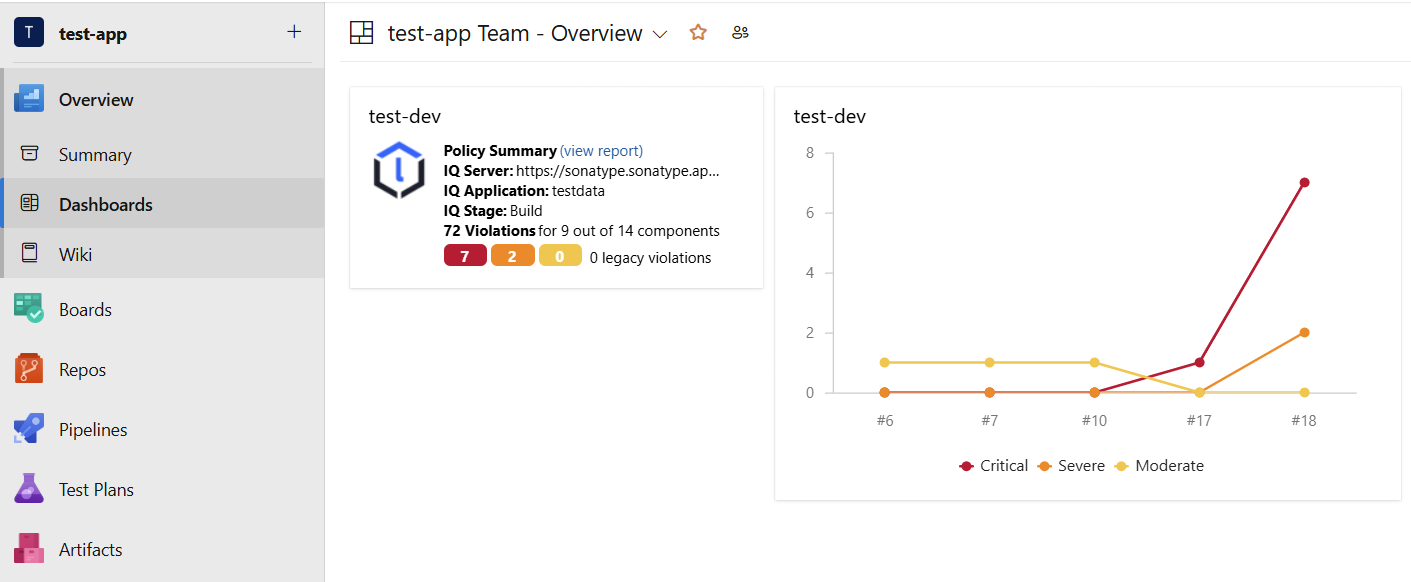Click the red critical violations badge
Screen dimensions: 1411x582
[465, 257]
